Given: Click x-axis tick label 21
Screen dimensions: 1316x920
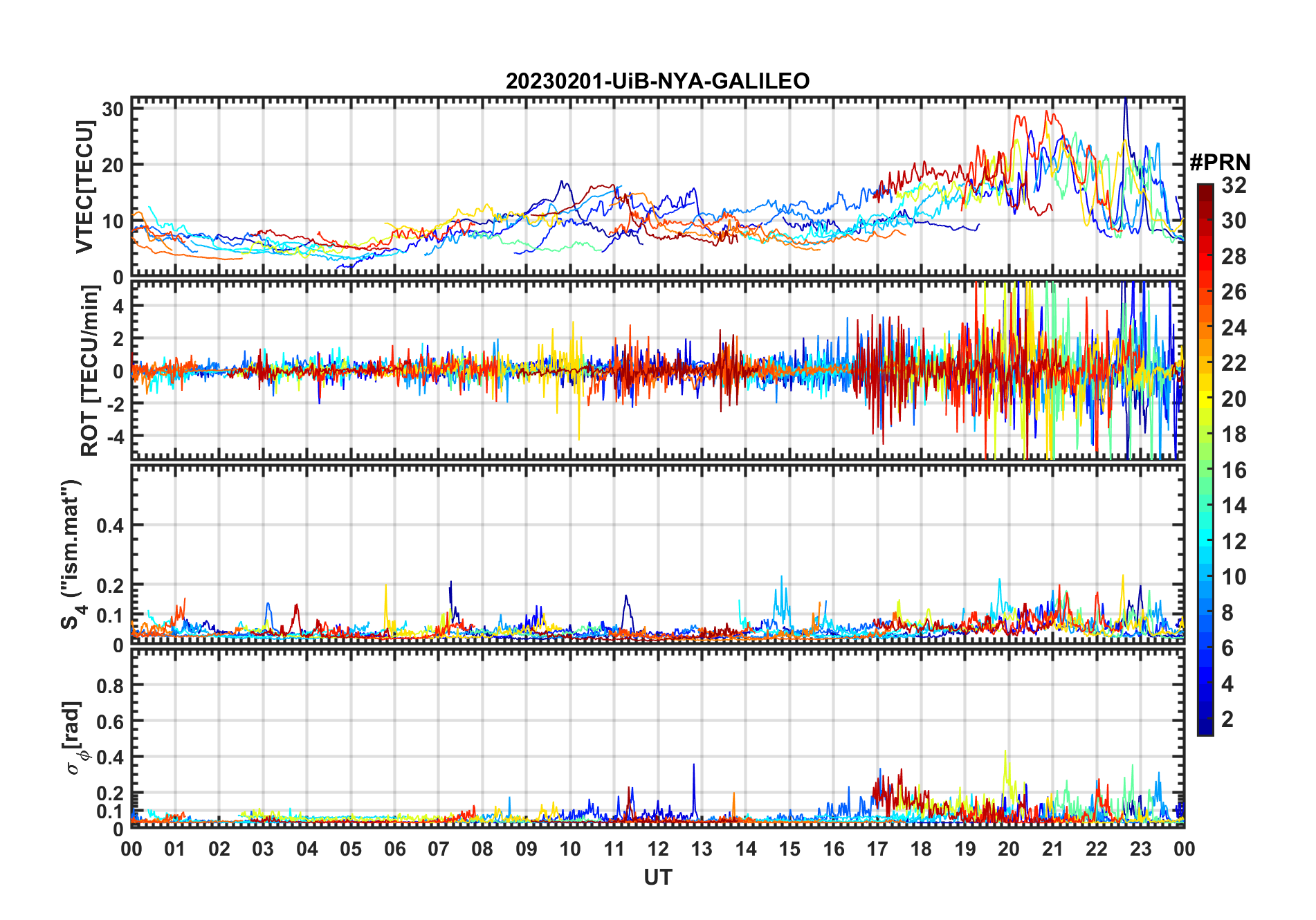Looking at the screenshot, I should [1052, 849].
